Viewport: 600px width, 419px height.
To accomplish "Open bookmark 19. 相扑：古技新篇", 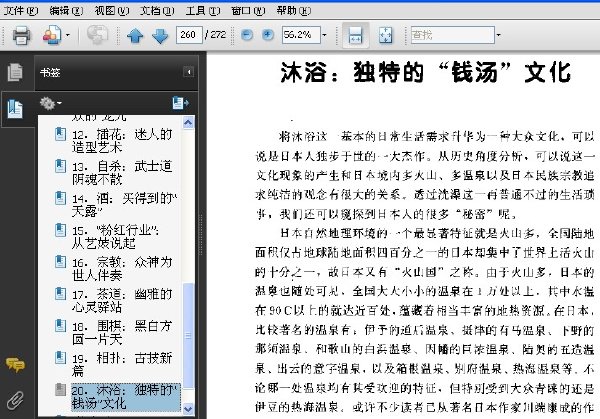I will (122, 364).
